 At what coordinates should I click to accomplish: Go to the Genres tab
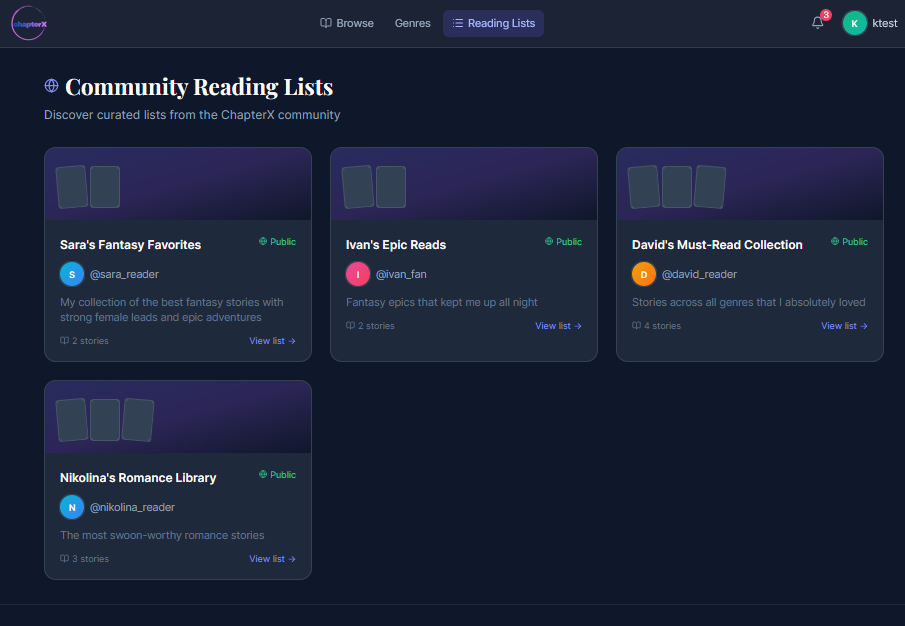click(x=413, y=23)
